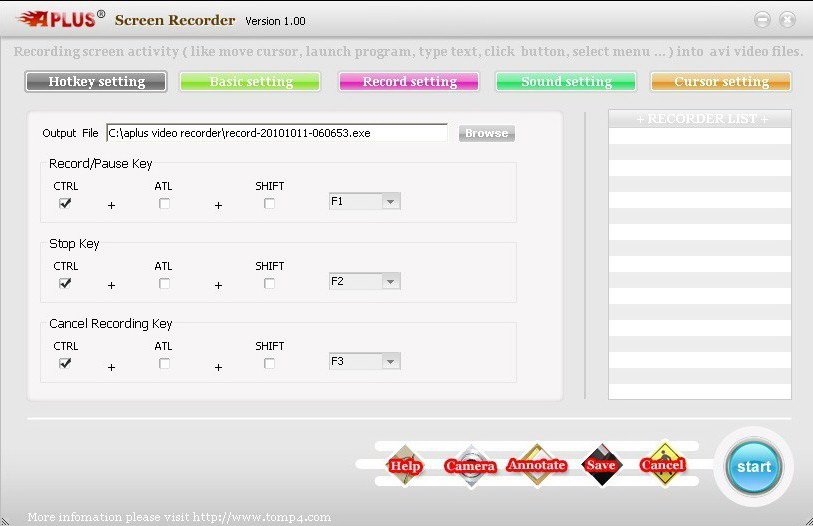This screenshot has width=813, height=526.
Task: Visit the www.tomp4.com link
Action: (x=262, y=517)
